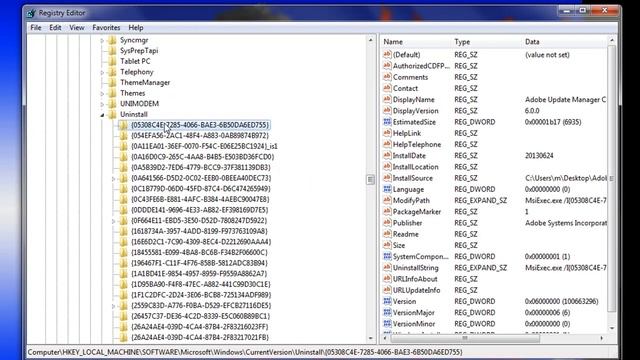Click the status bar registry path
The height and width of the screenshot is (360, 640).
[x=245, y=352]
